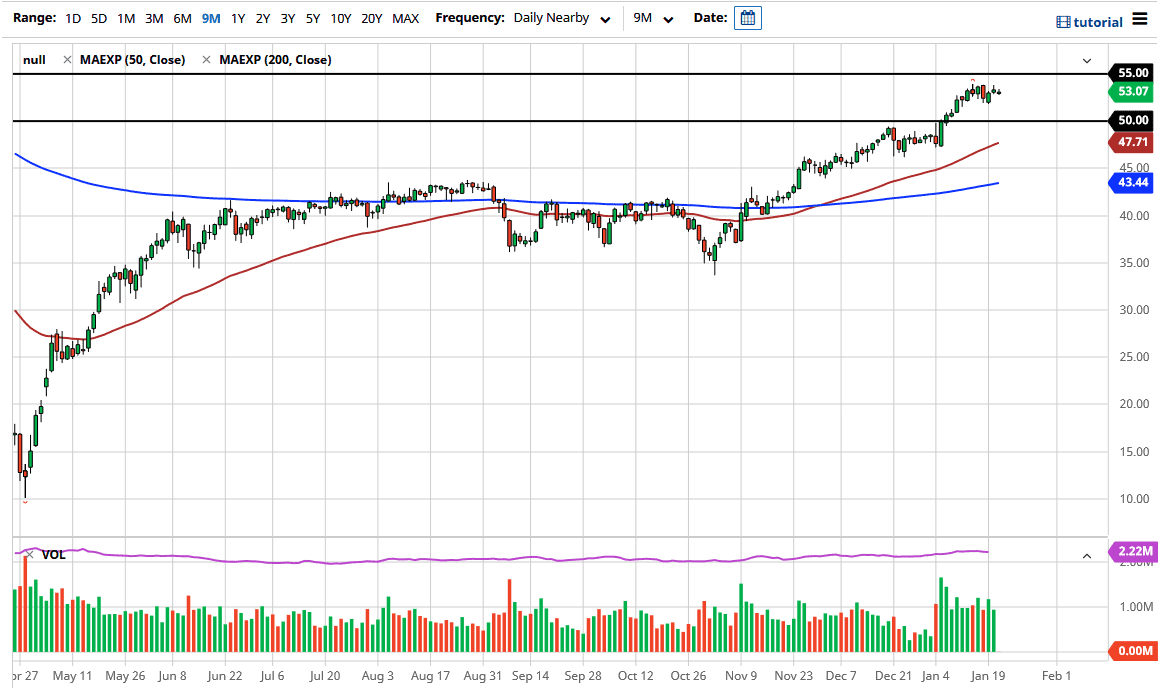The height and width of the screenshot is (697, 1158).
Task: Select the 5Y range
Action: pyautogui.click(x=313, y=18)
